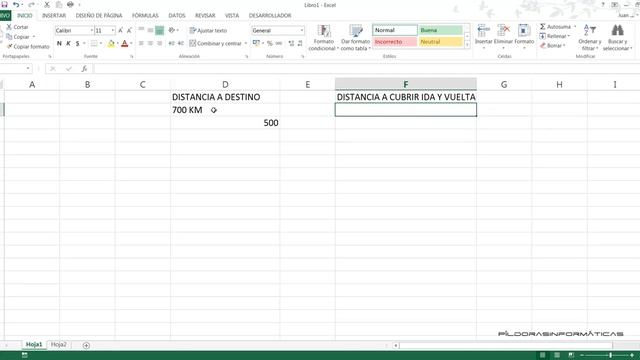
Task: Open the Rellenar fill dropdown
Action: [555, 36]
